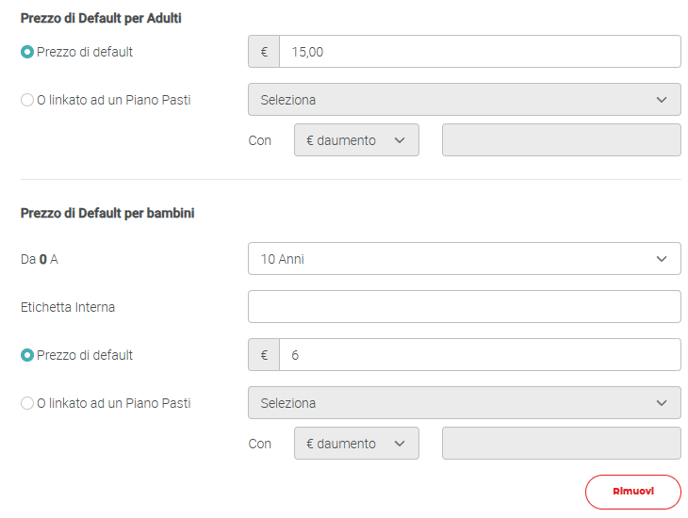Image resolution: width=688 pixels, height=518 pixels.
Task: Click the "Rimuovi" button
Action: point(633,491)
